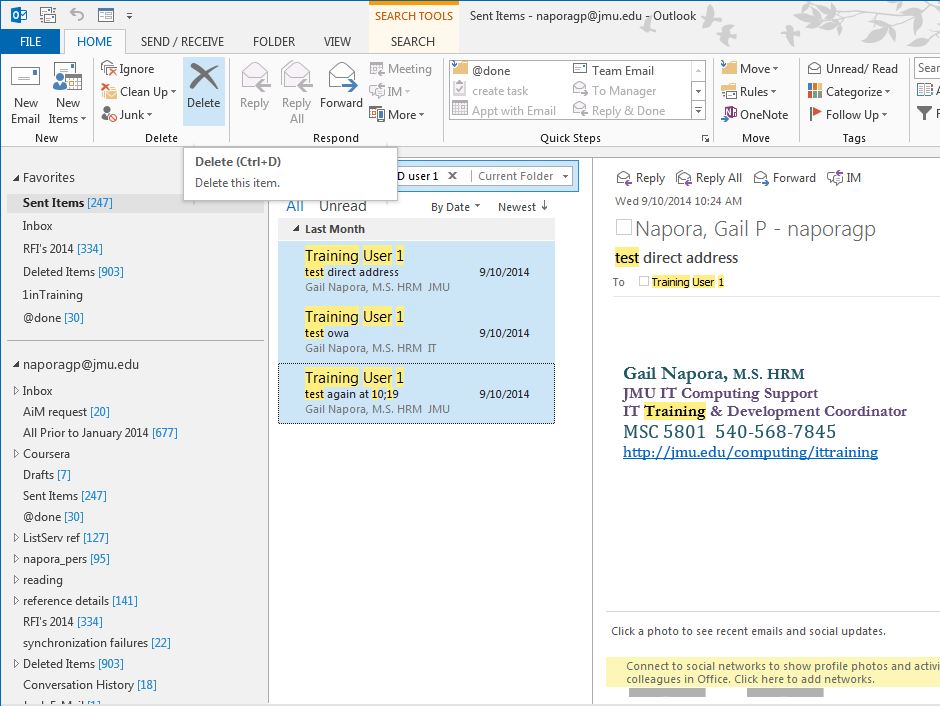Open the AiM request [20] folder
The image size is (940, 706).
pos(66,412)
